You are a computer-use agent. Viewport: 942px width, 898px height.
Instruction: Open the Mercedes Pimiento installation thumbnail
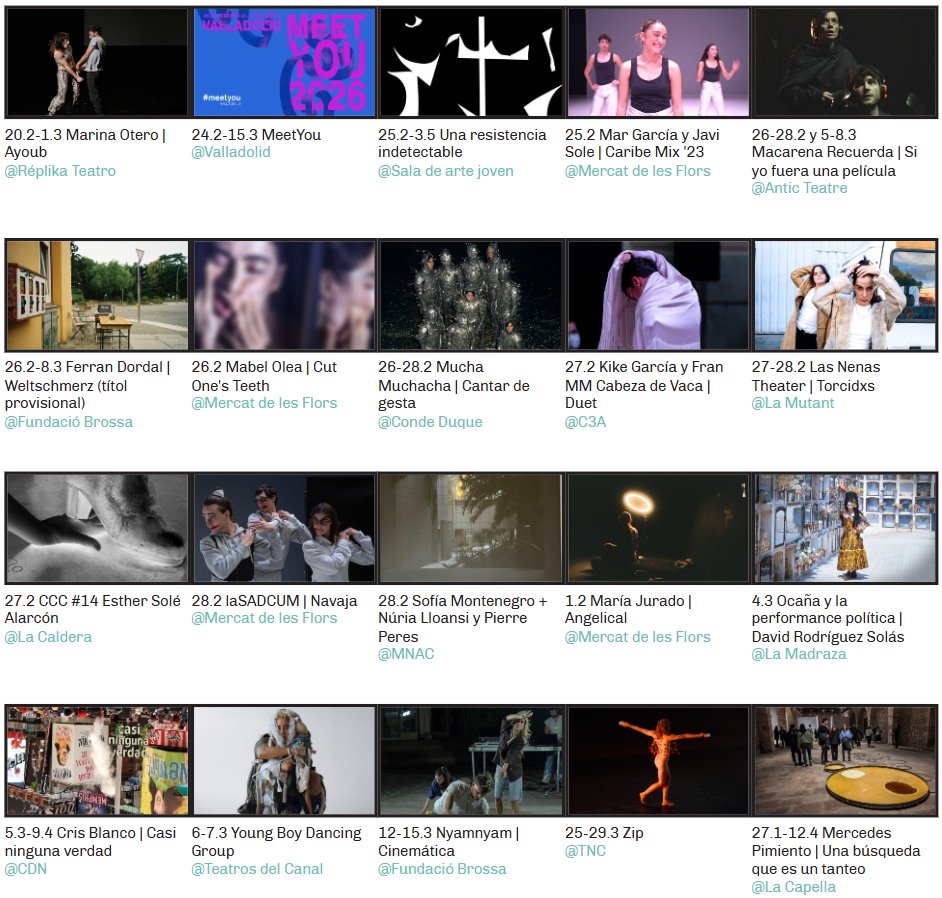pos(845,760)
